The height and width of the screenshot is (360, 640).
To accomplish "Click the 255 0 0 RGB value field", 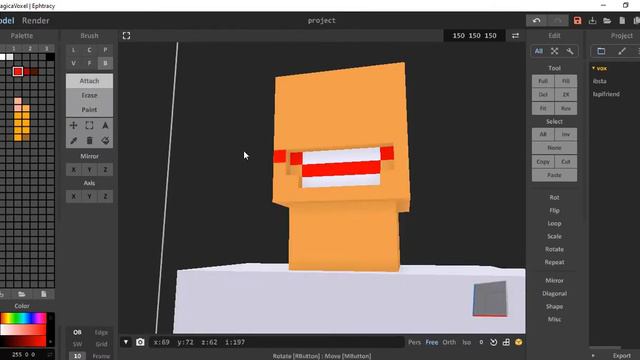I will pyautogui.click(x=25, y=354).
